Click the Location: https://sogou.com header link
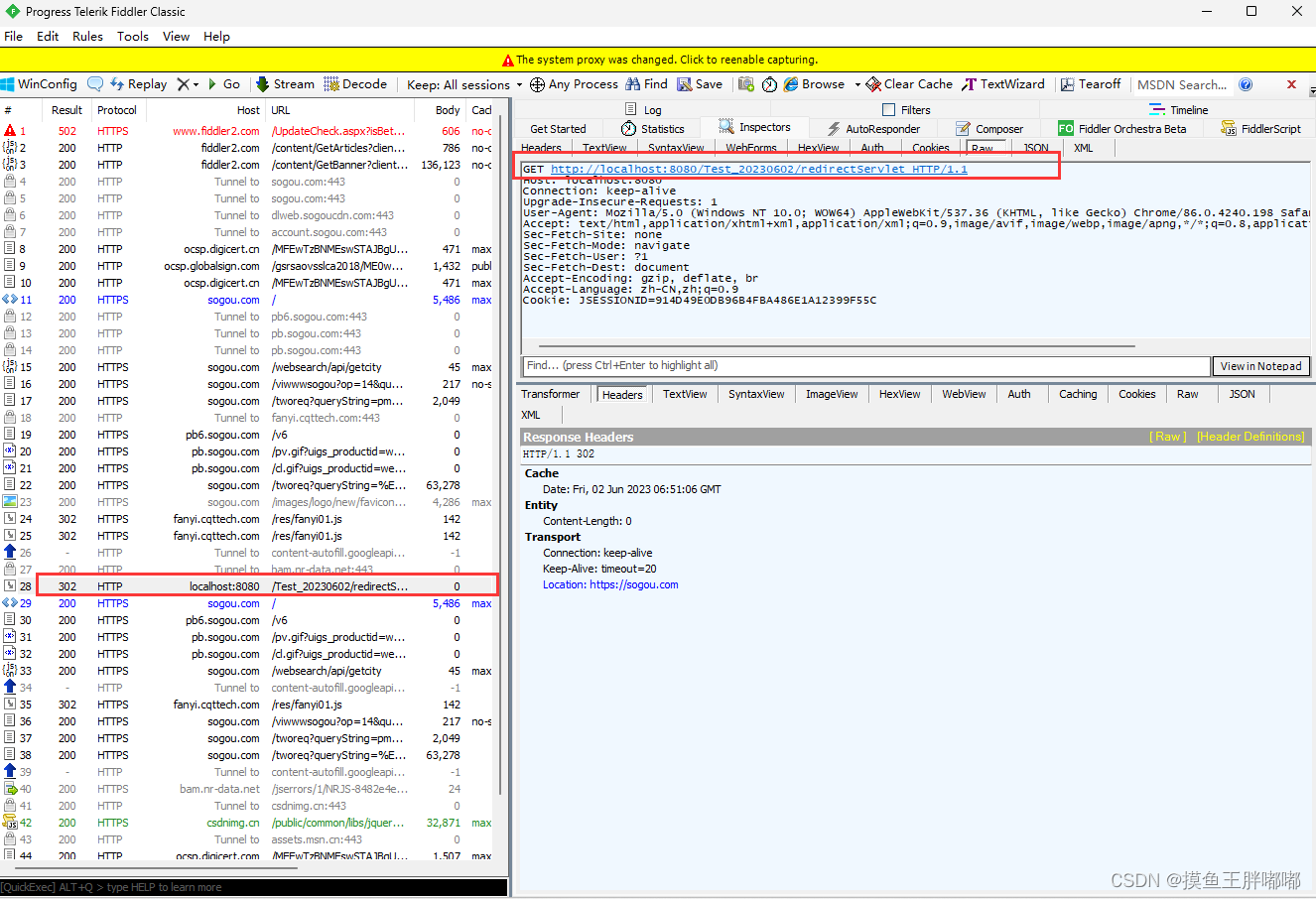This screenshot has width=1316, height=899. tap(610, 584)
